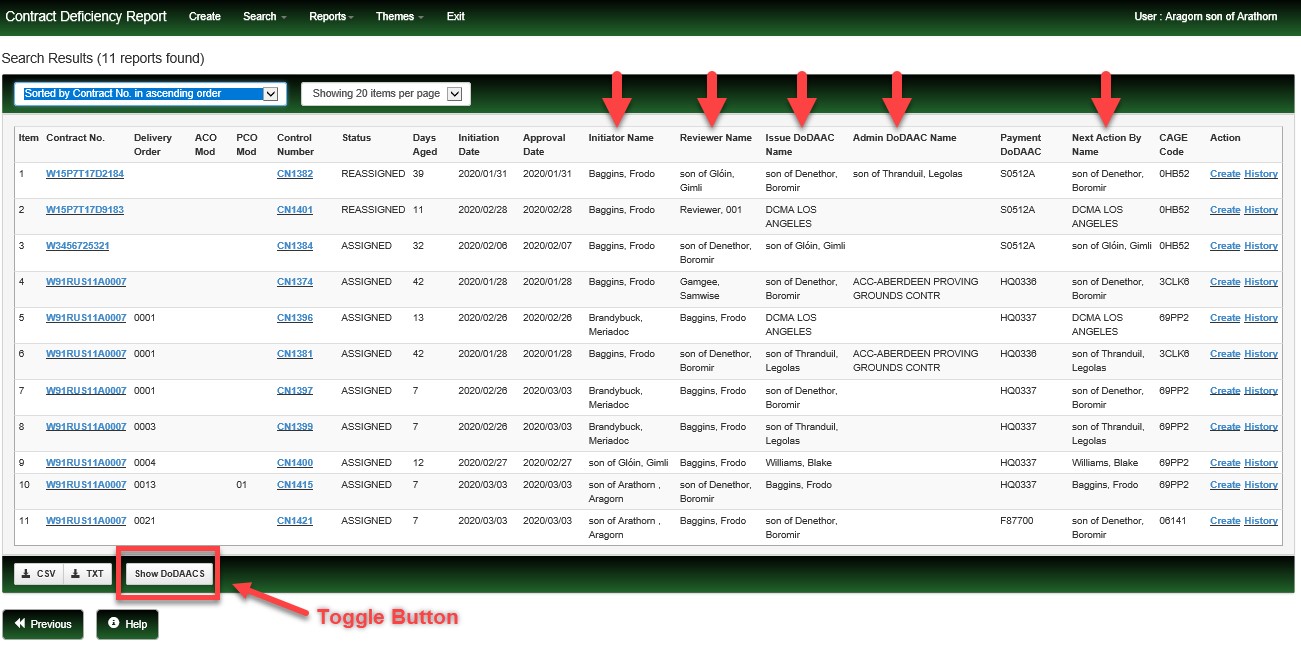Click Create link for item 11
This screenshot has height=651, width=1301.
pos(1225,521)
